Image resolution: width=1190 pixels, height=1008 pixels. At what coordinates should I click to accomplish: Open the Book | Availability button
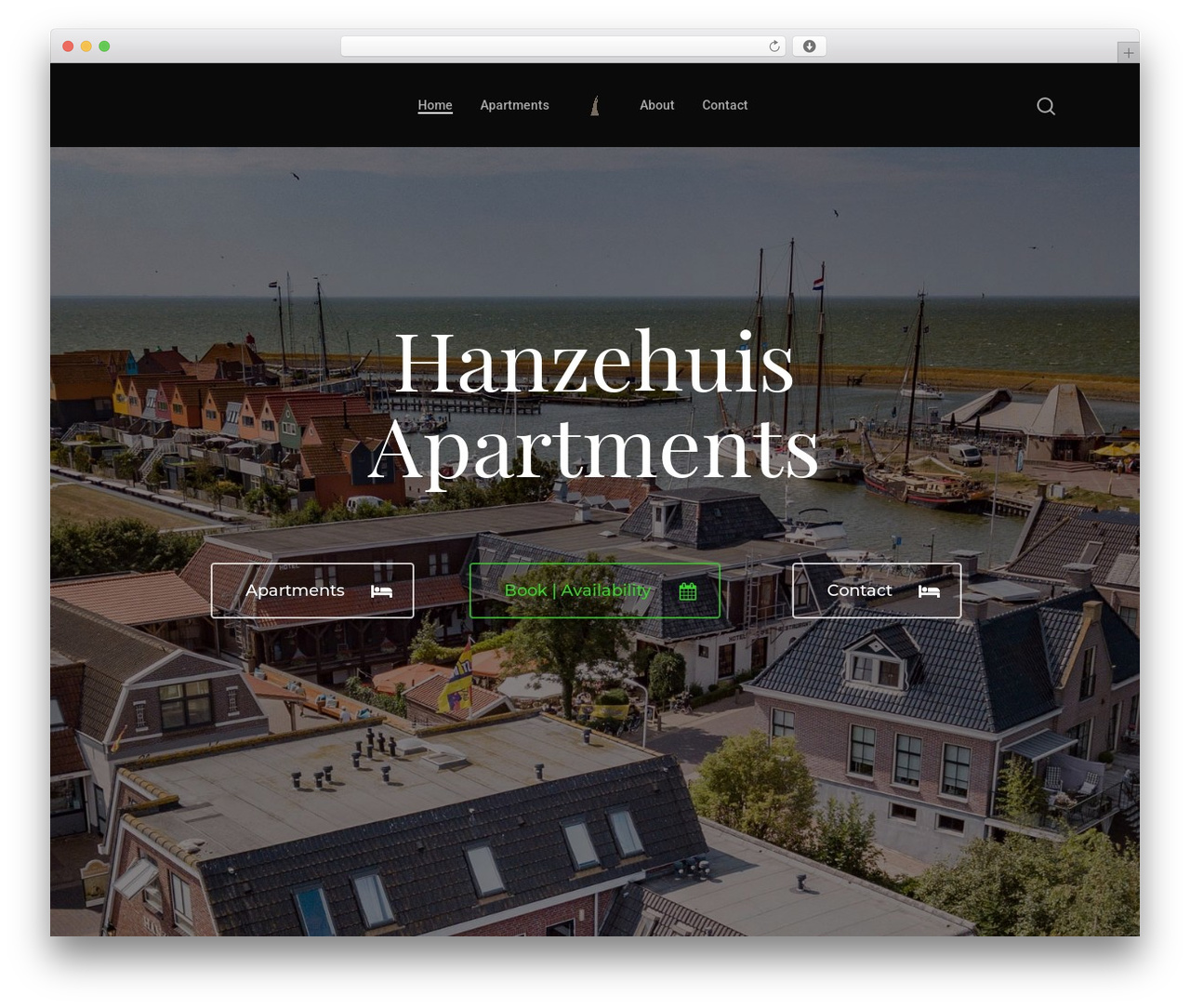tap(595, 590)
